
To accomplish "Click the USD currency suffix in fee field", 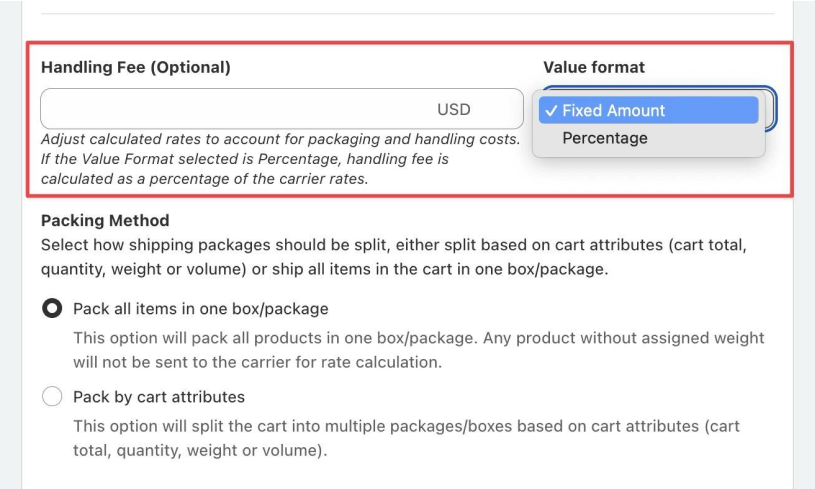I will [x=454, y=109].
